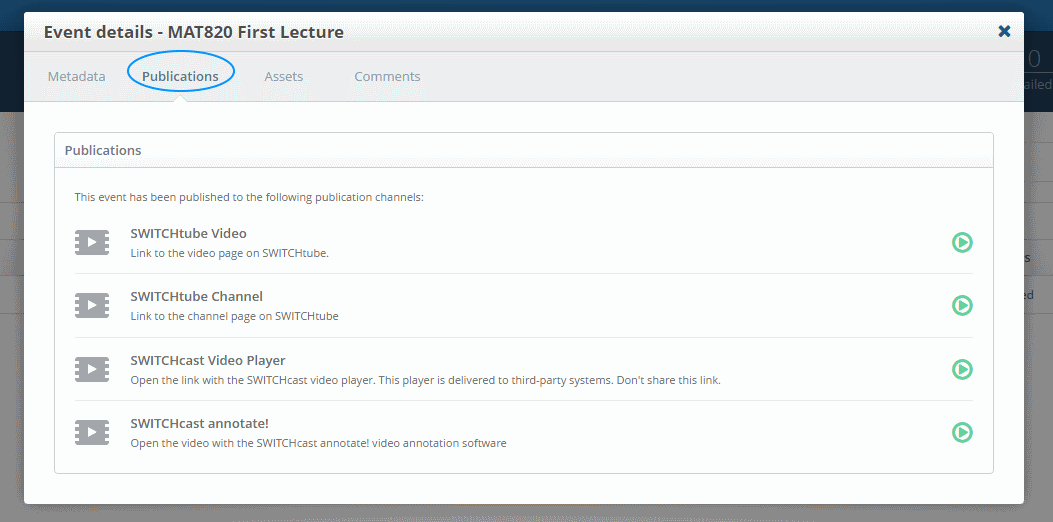Click the SWITCHtube Video title
The width and height of the screenshot is (1053, 522).
[189, 234]
